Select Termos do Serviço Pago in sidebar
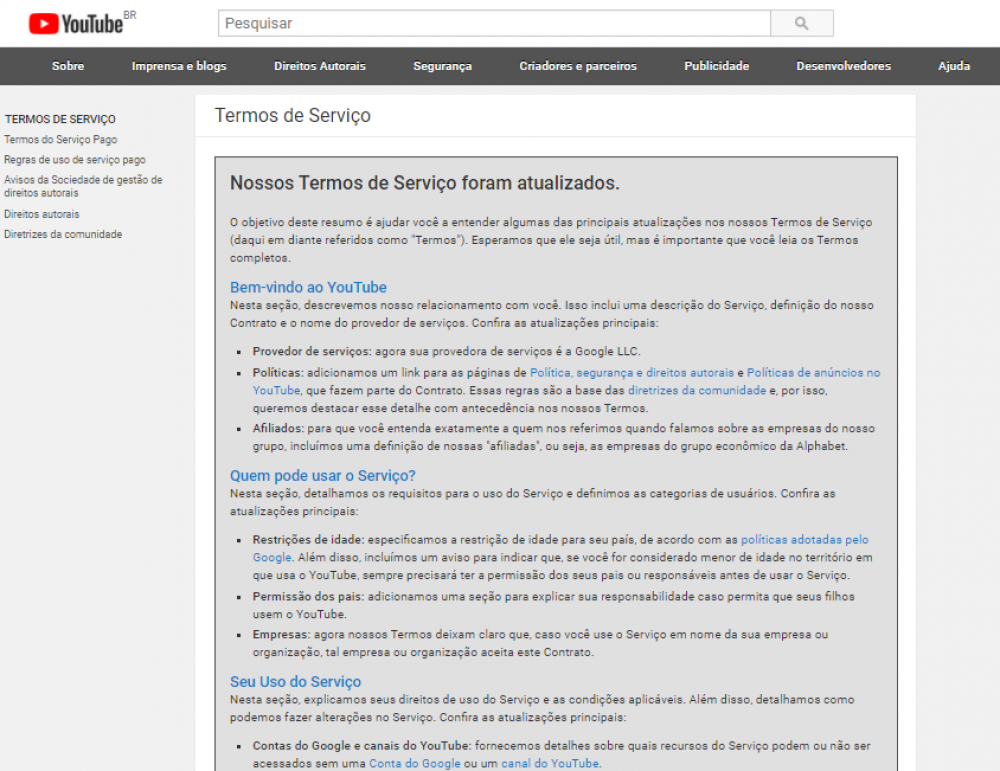The height and width of the screenshot is (771, 1000). (x=63, y=140)
